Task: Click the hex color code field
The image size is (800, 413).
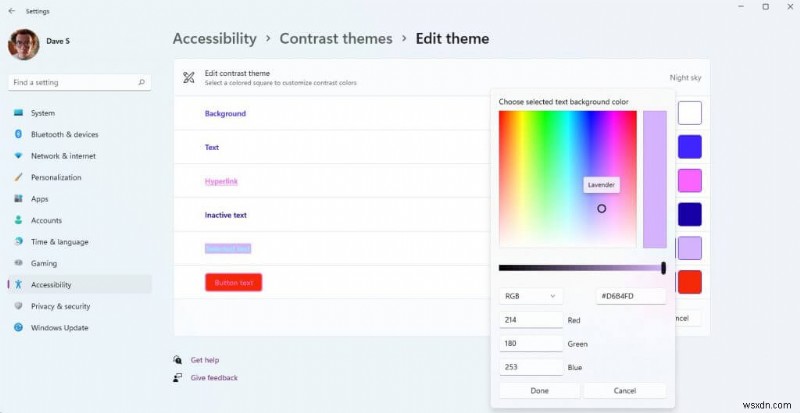Action: (x=631, y=296)
